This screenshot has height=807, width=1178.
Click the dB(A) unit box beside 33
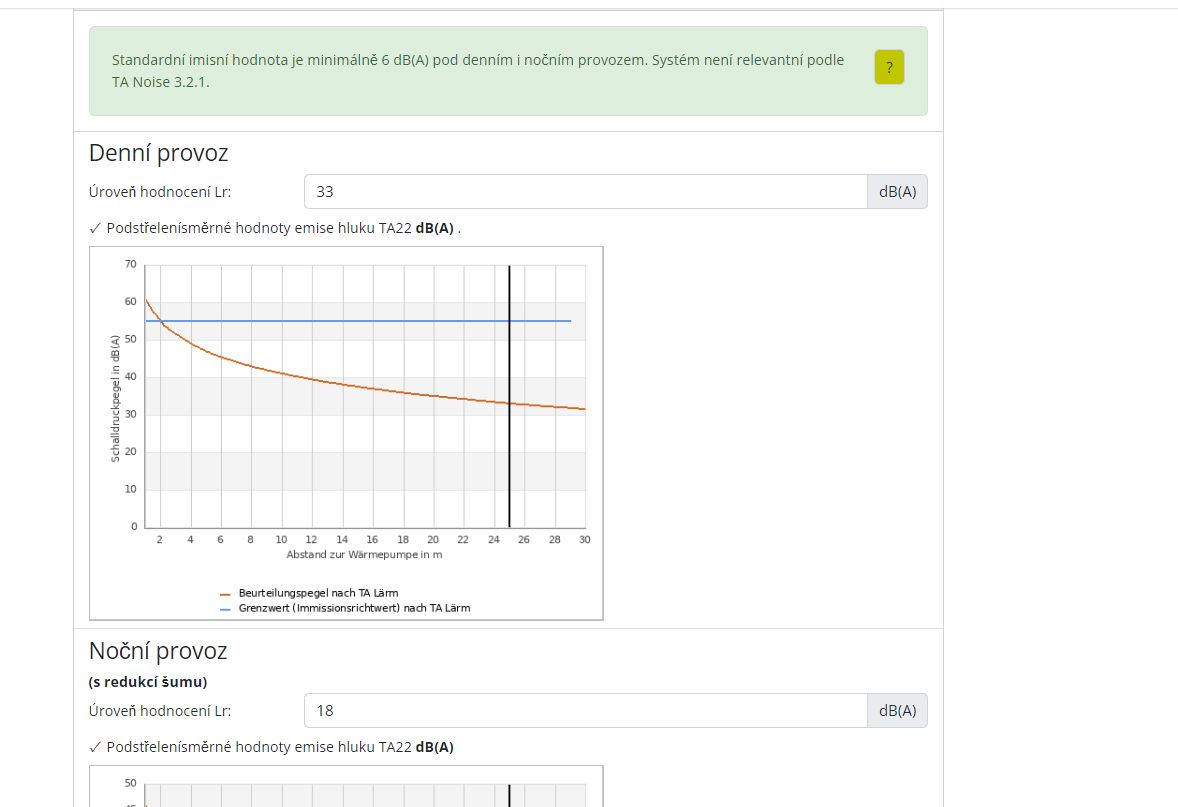pos(897,192)
